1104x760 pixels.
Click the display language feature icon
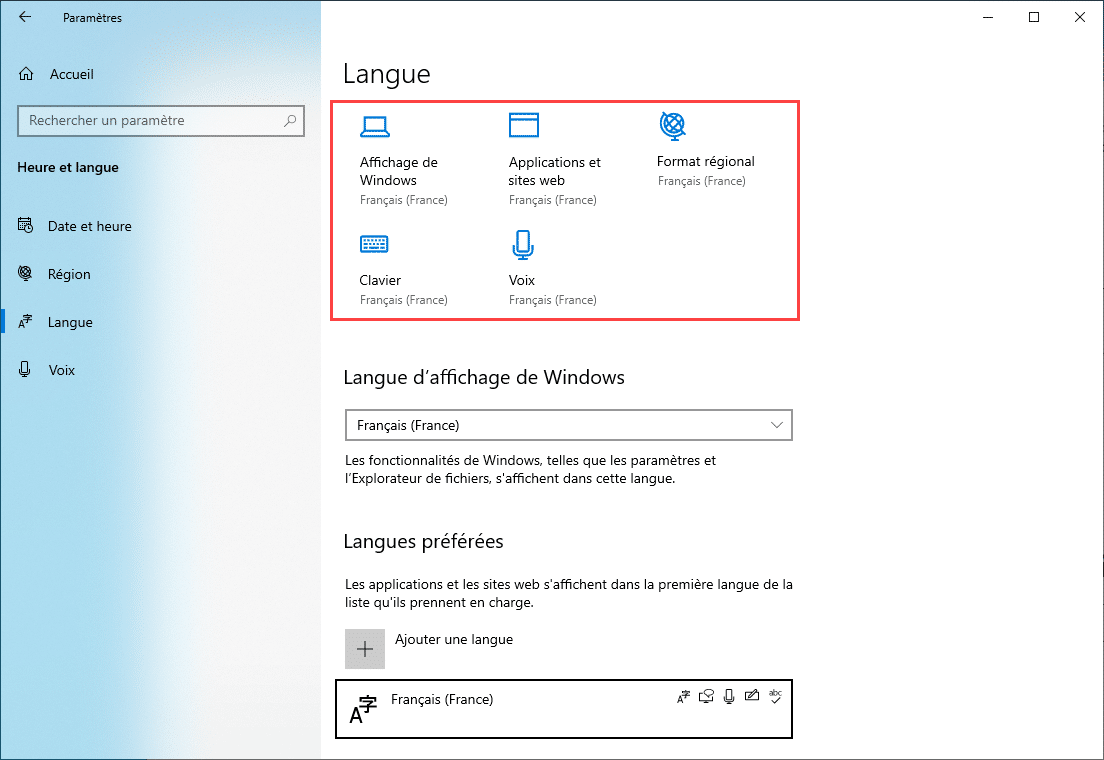pyautogui.click(x=683, y=697)
